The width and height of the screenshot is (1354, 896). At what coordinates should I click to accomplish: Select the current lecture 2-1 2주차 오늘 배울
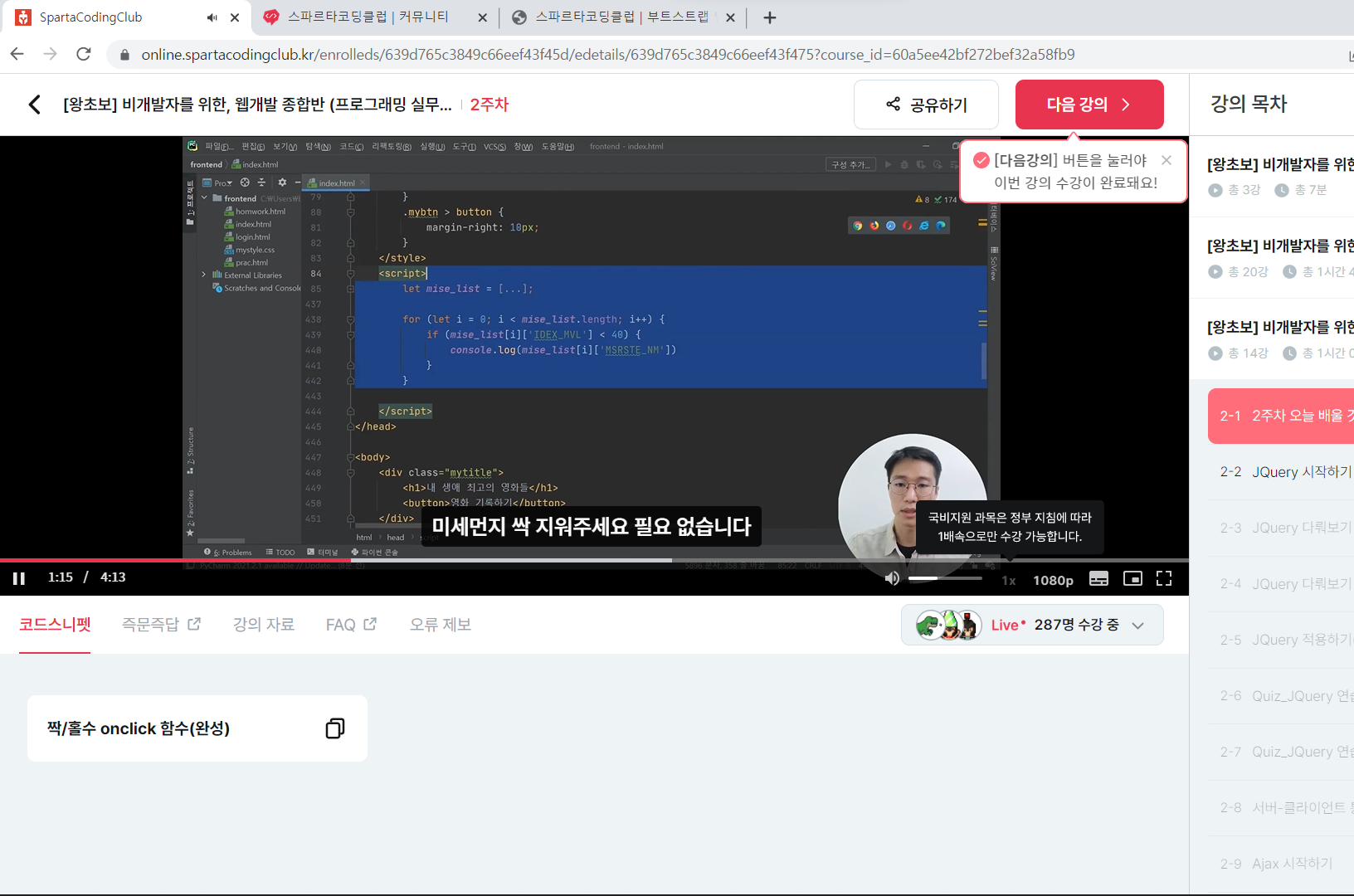[1281, 416]
